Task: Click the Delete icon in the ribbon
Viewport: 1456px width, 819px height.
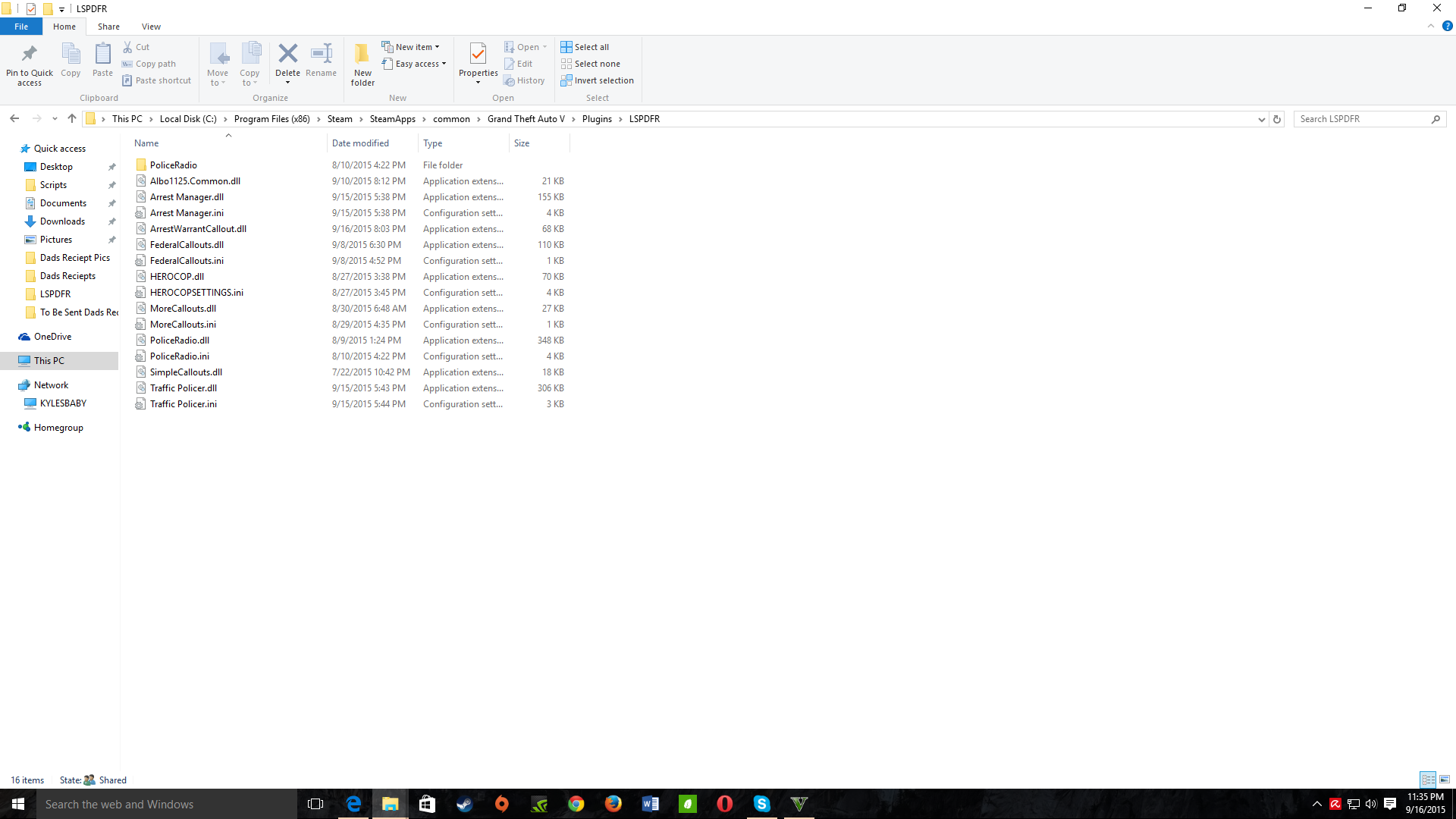Action: 287,54
